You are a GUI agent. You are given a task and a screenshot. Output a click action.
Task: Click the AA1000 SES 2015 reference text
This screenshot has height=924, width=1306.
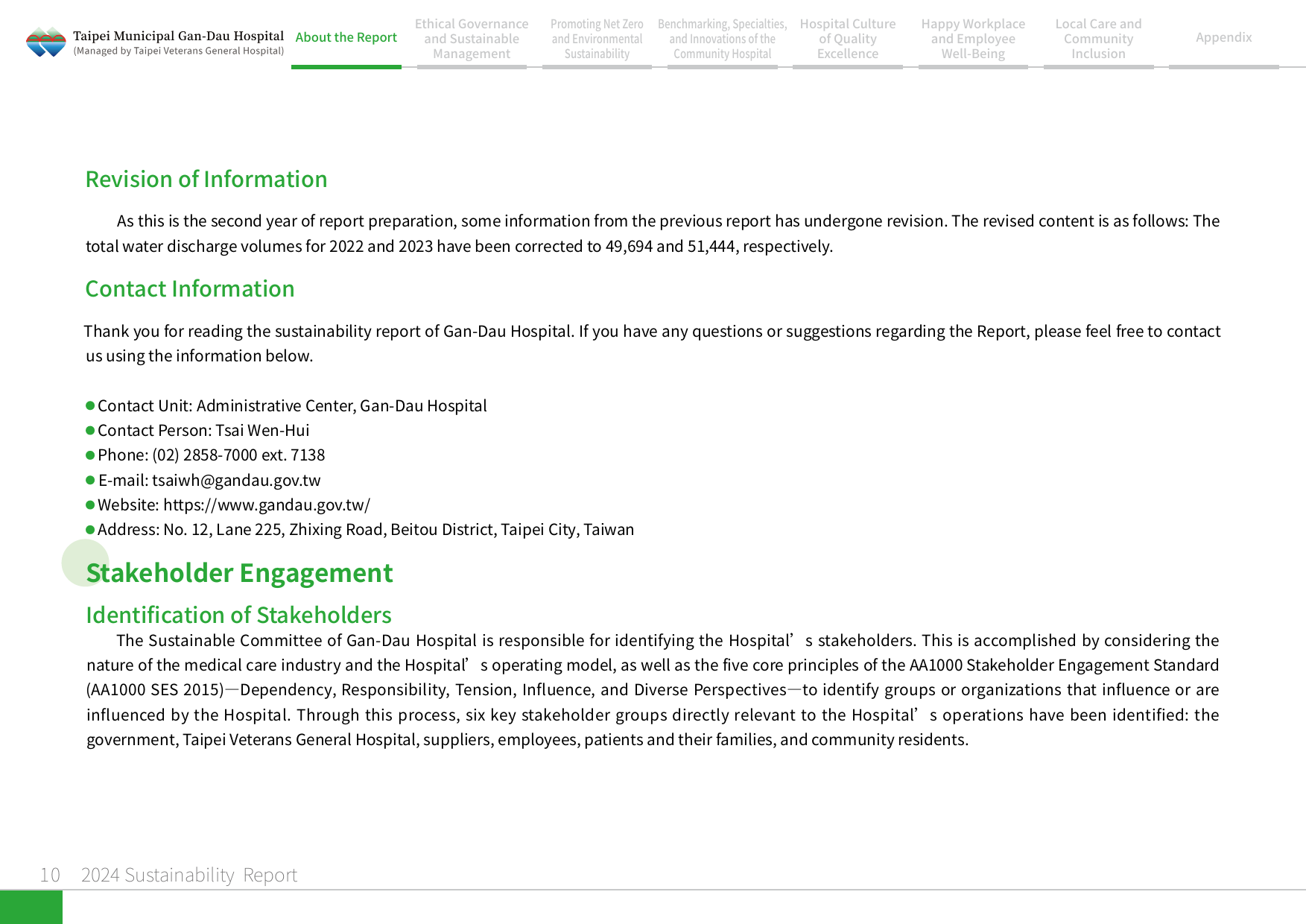155,690
